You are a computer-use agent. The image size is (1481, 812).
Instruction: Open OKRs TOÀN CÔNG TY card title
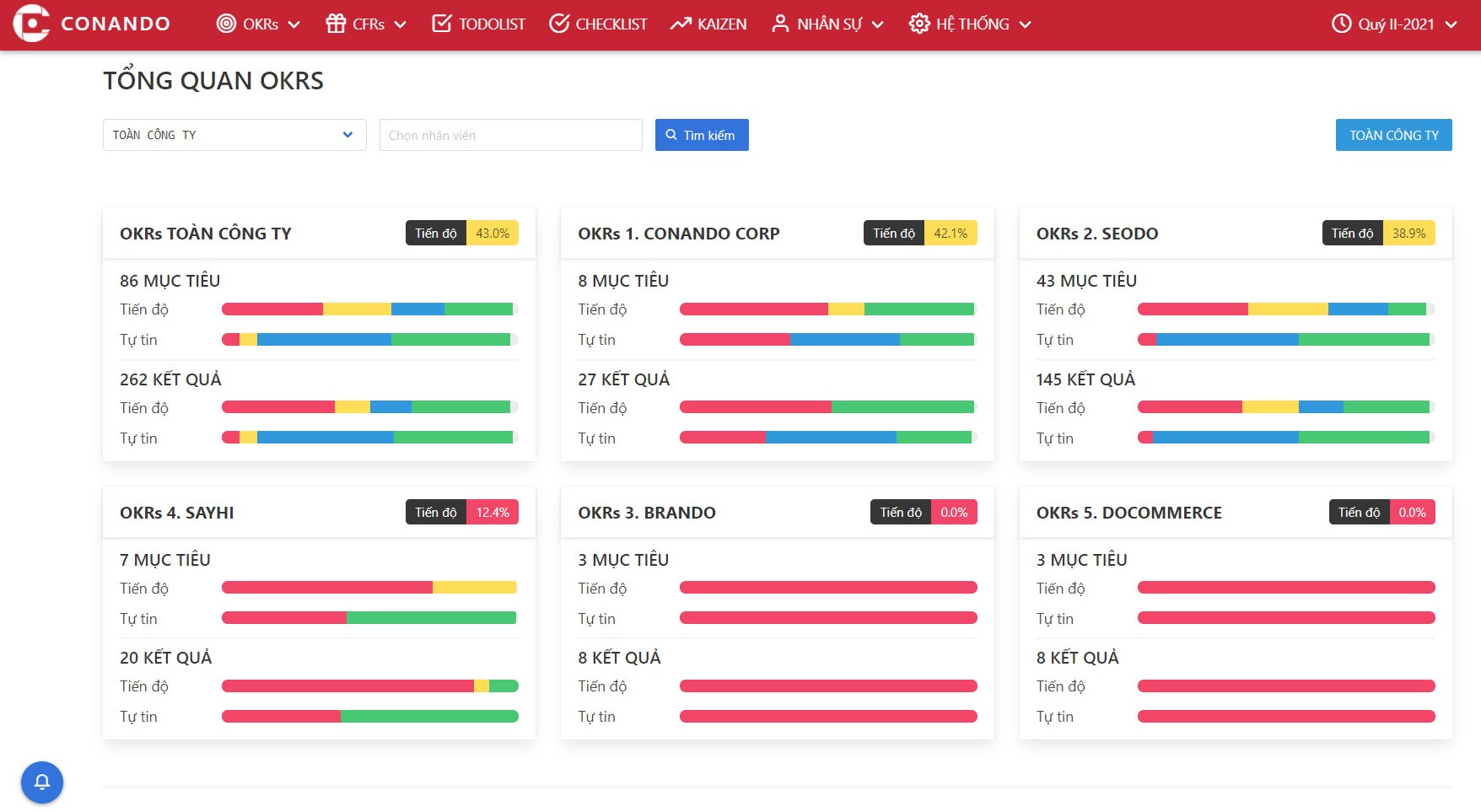205,234
